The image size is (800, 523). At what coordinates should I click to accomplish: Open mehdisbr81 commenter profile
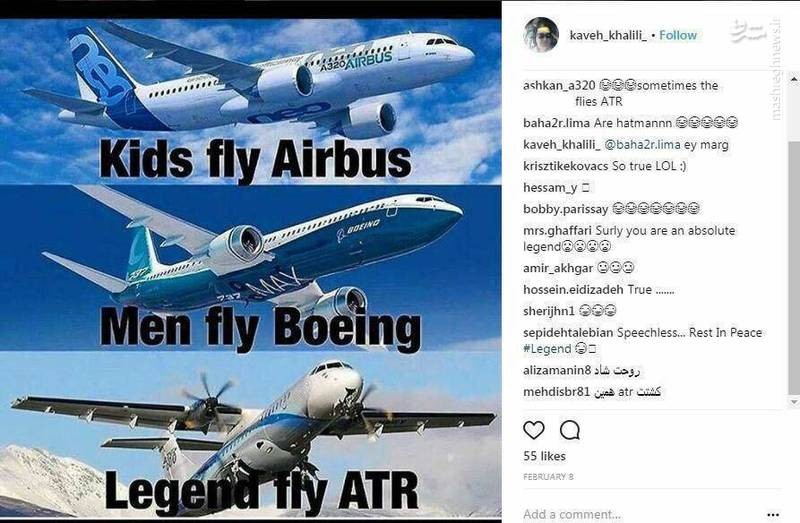tap(557, 392)
